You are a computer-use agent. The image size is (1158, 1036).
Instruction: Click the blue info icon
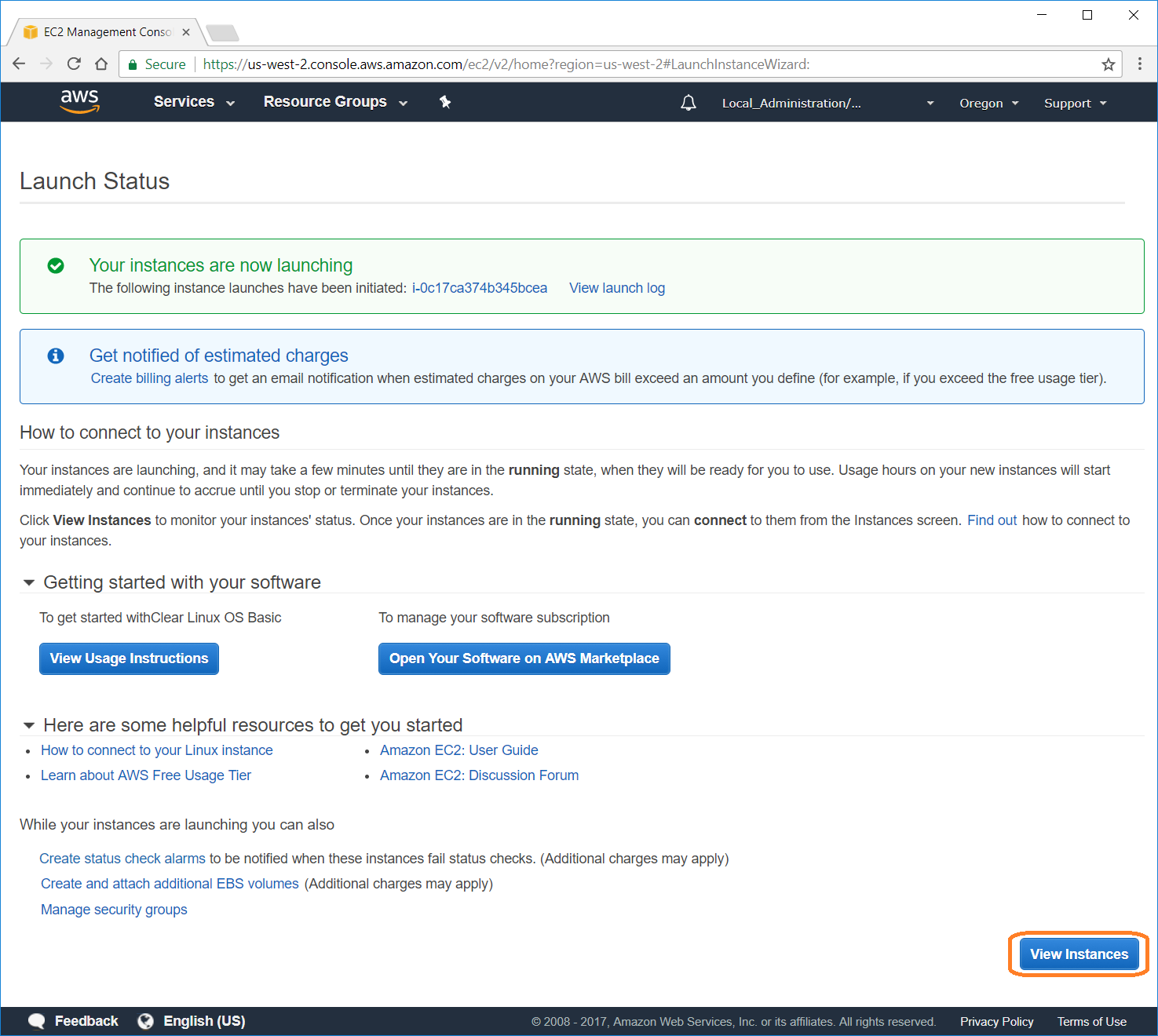point(56,356)
